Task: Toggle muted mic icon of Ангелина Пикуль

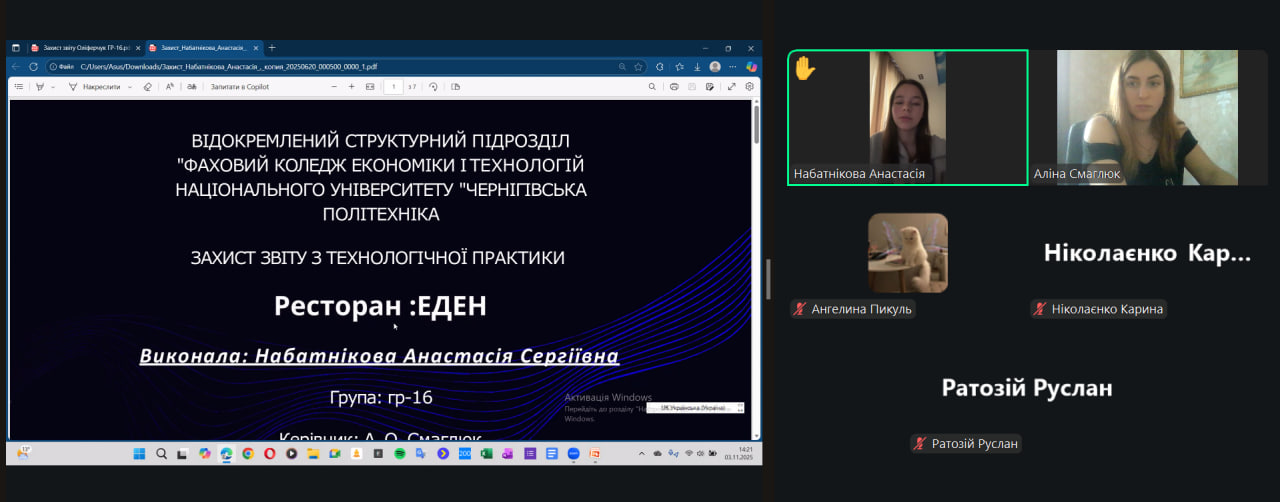Action: tap(799, 309)
